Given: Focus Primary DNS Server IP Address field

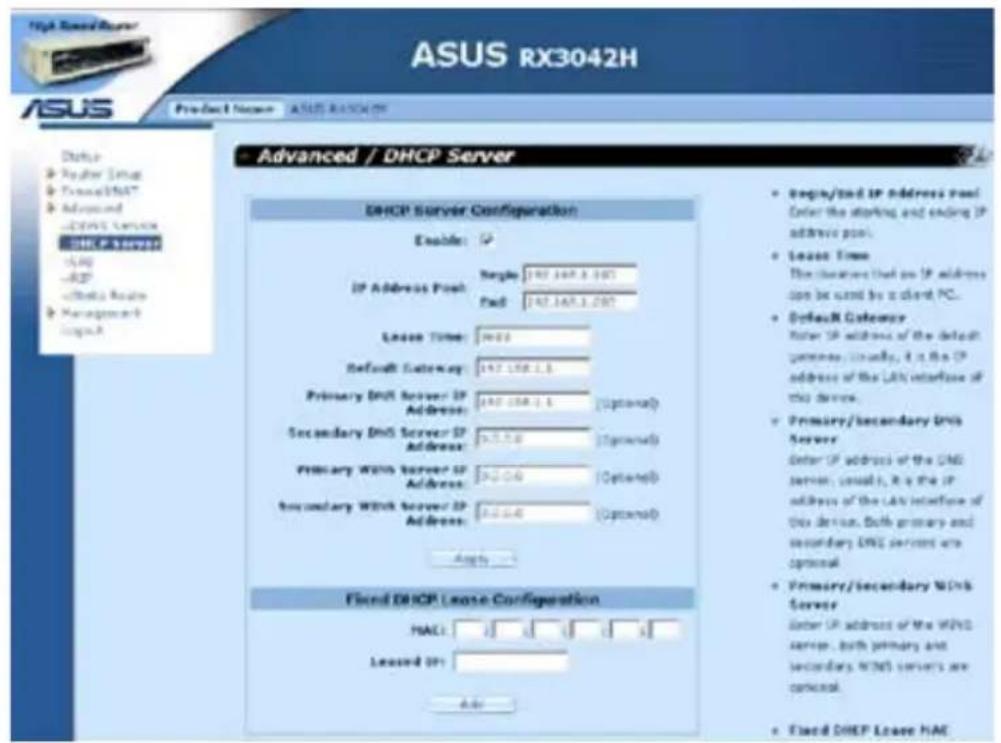Looking at the screenshot, I should pos(533,402).
